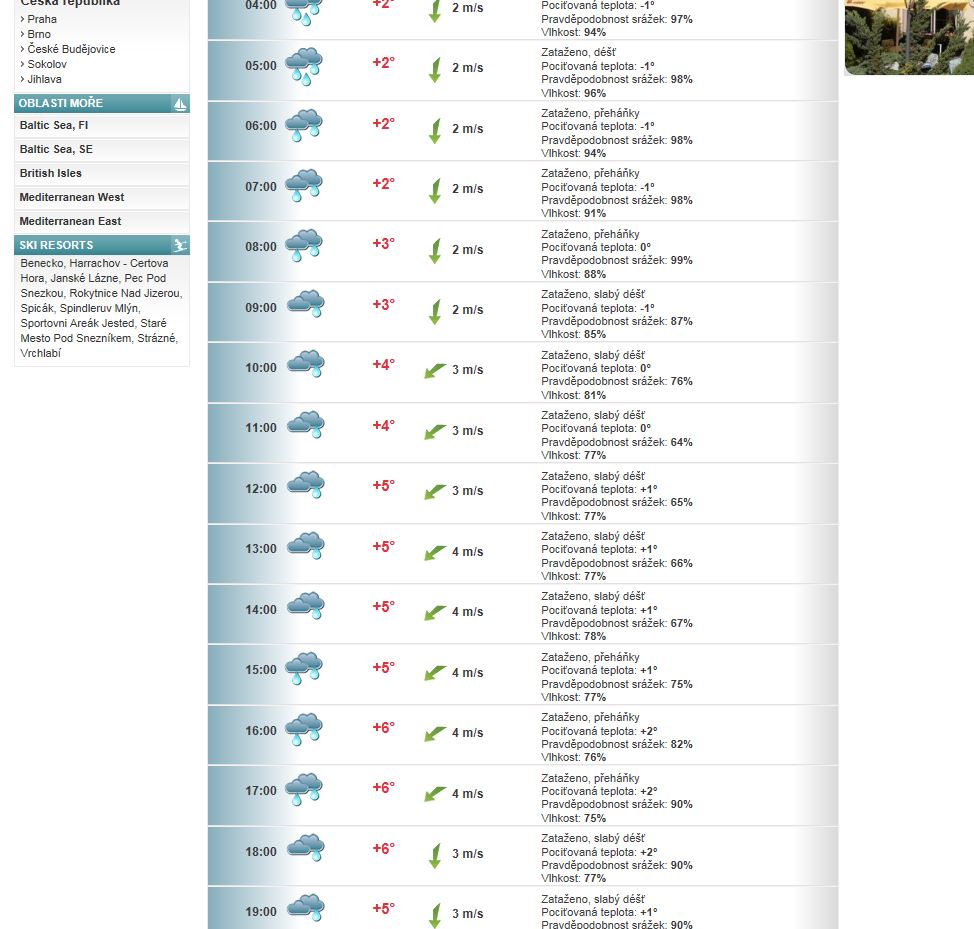
Task: Open the Brno city link
Action: click(39, 34)
